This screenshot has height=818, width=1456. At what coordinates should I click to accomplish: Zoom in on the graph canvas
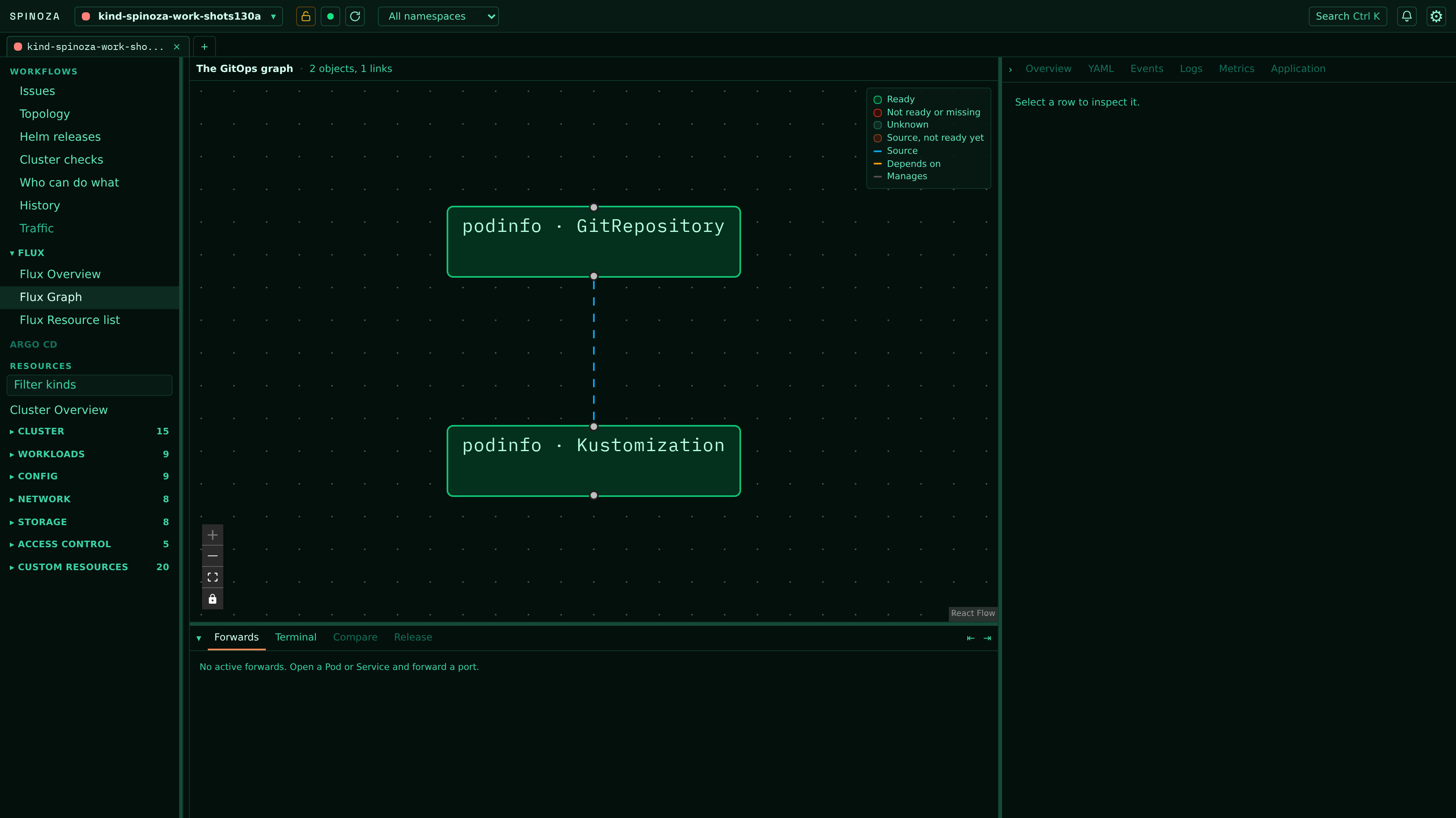pos(213,535)
